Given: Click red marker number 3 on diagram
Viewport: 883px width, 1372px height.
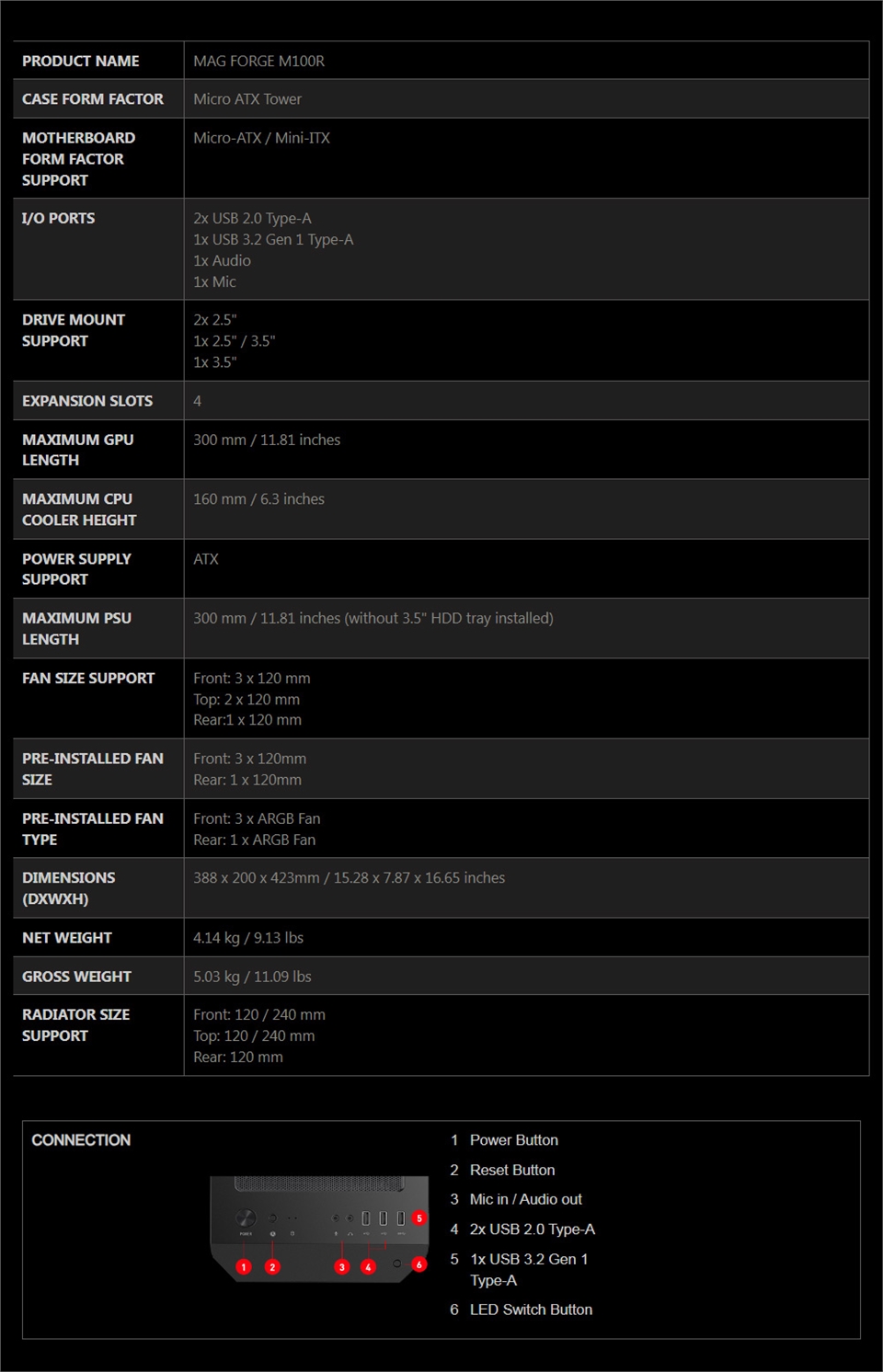Looking at the screenshot, I should pyautogui.click(x=342, y=1266).
